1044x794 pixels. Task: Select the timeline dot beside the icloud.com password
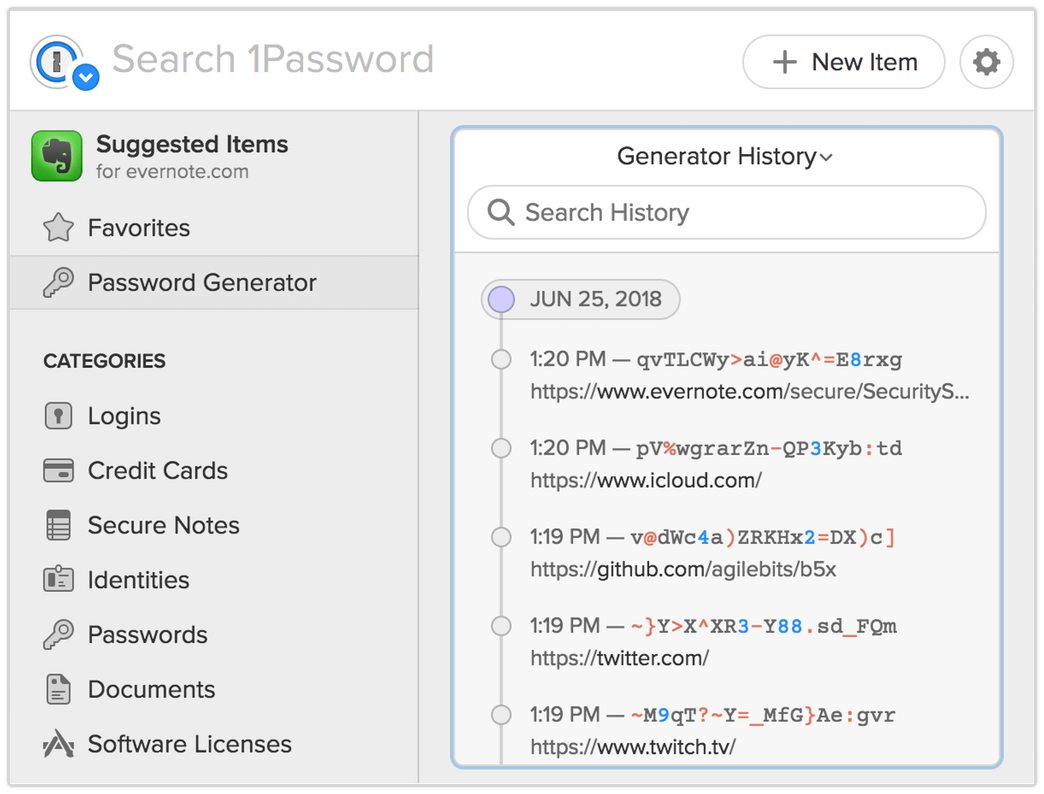(x=501, y=448)
